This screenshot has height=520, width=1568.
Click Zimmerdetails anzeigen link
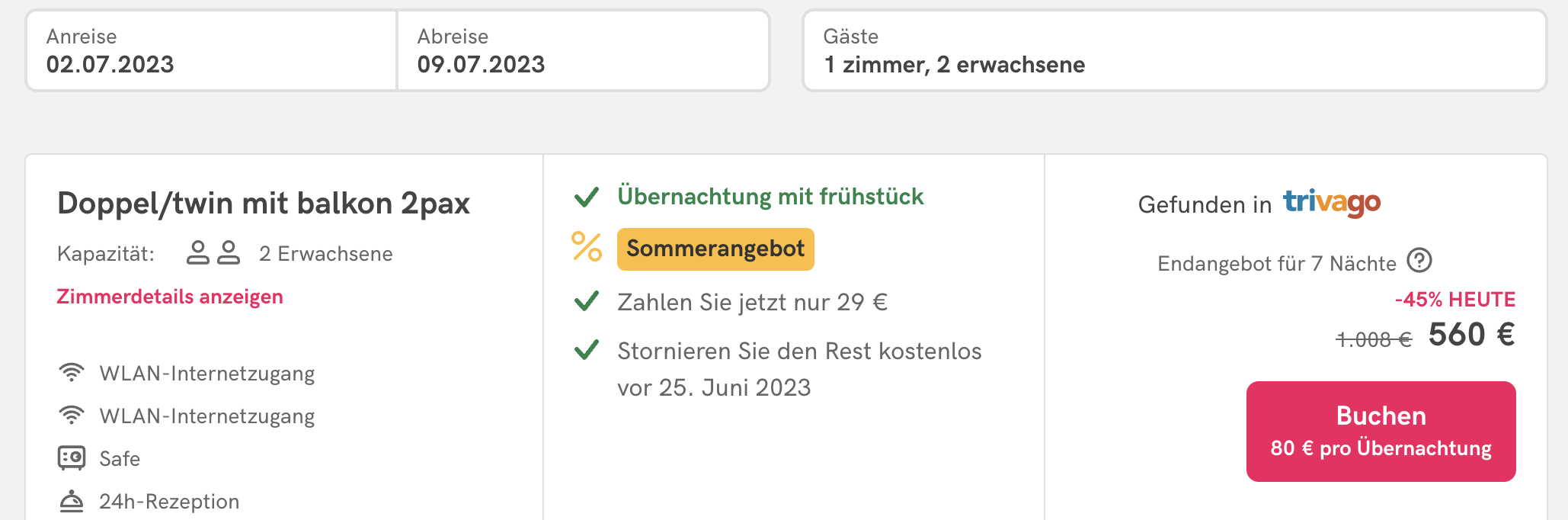(x=170, y=297)
